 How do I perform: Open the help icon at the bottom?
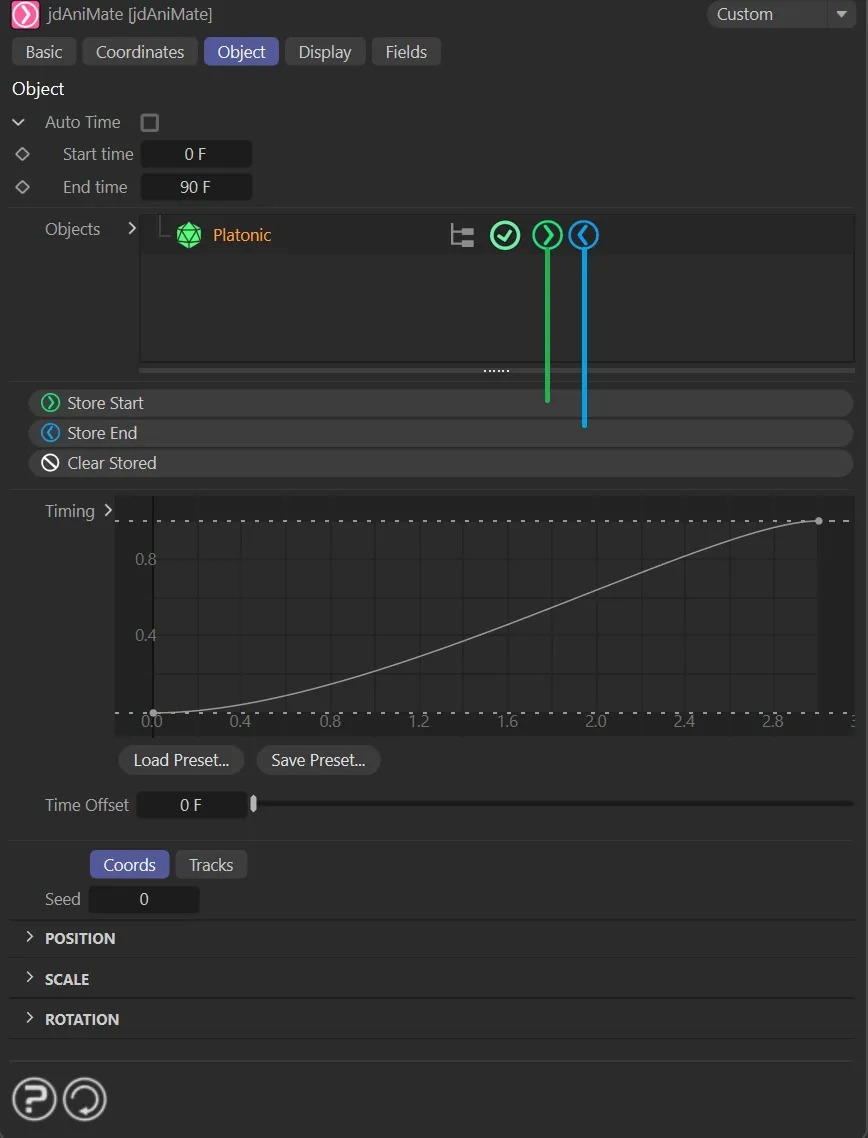[x=33, y=1098]
